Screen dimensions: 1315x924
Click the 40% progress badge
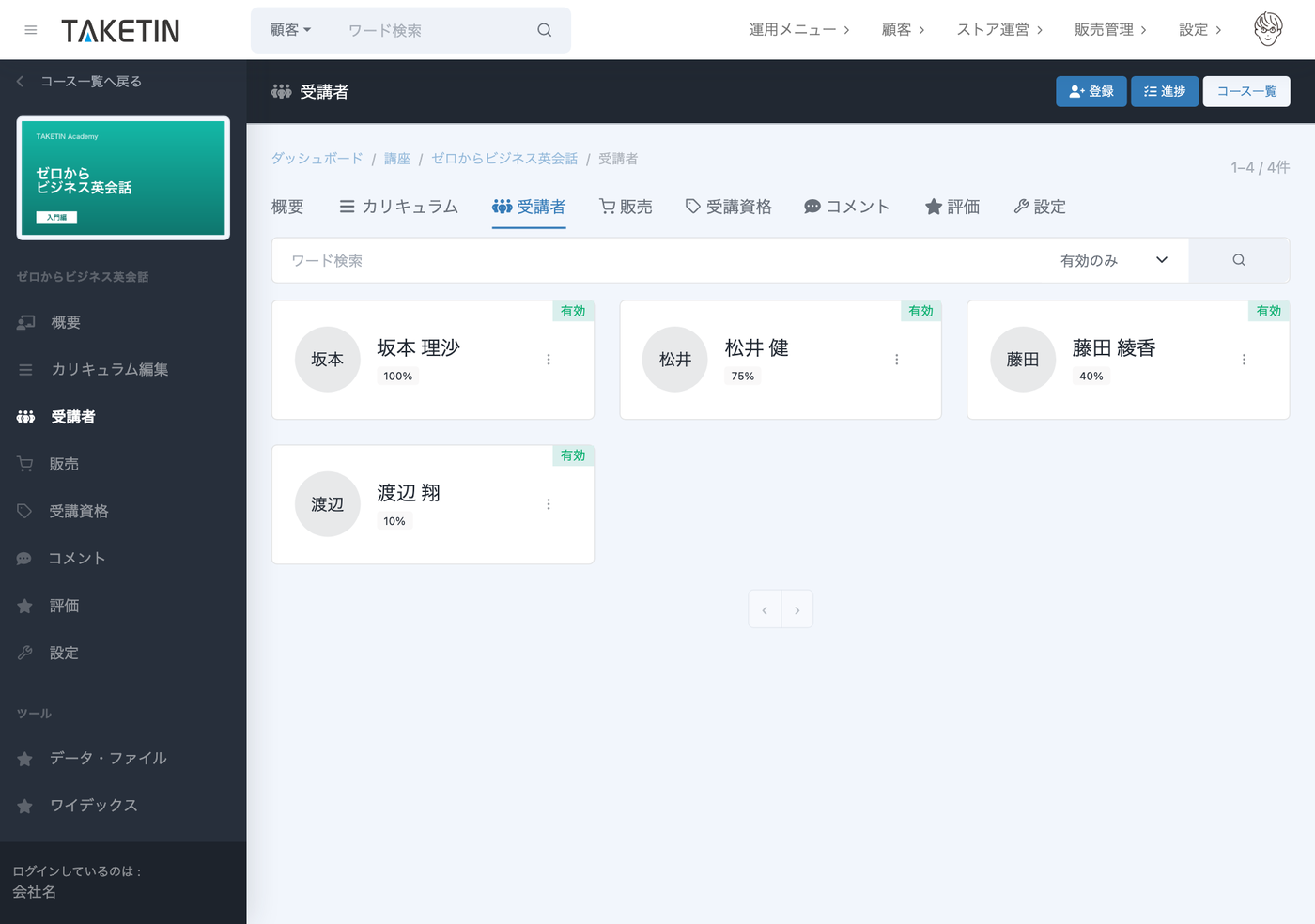[1091, 376]
